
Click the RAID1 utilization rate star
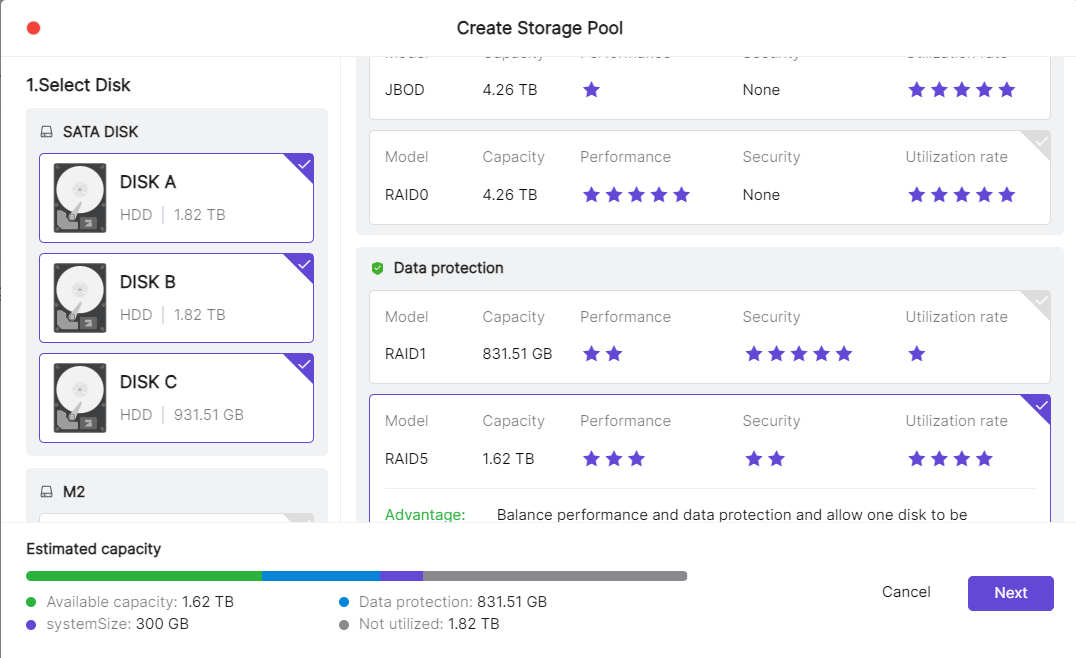coord(917,354)
